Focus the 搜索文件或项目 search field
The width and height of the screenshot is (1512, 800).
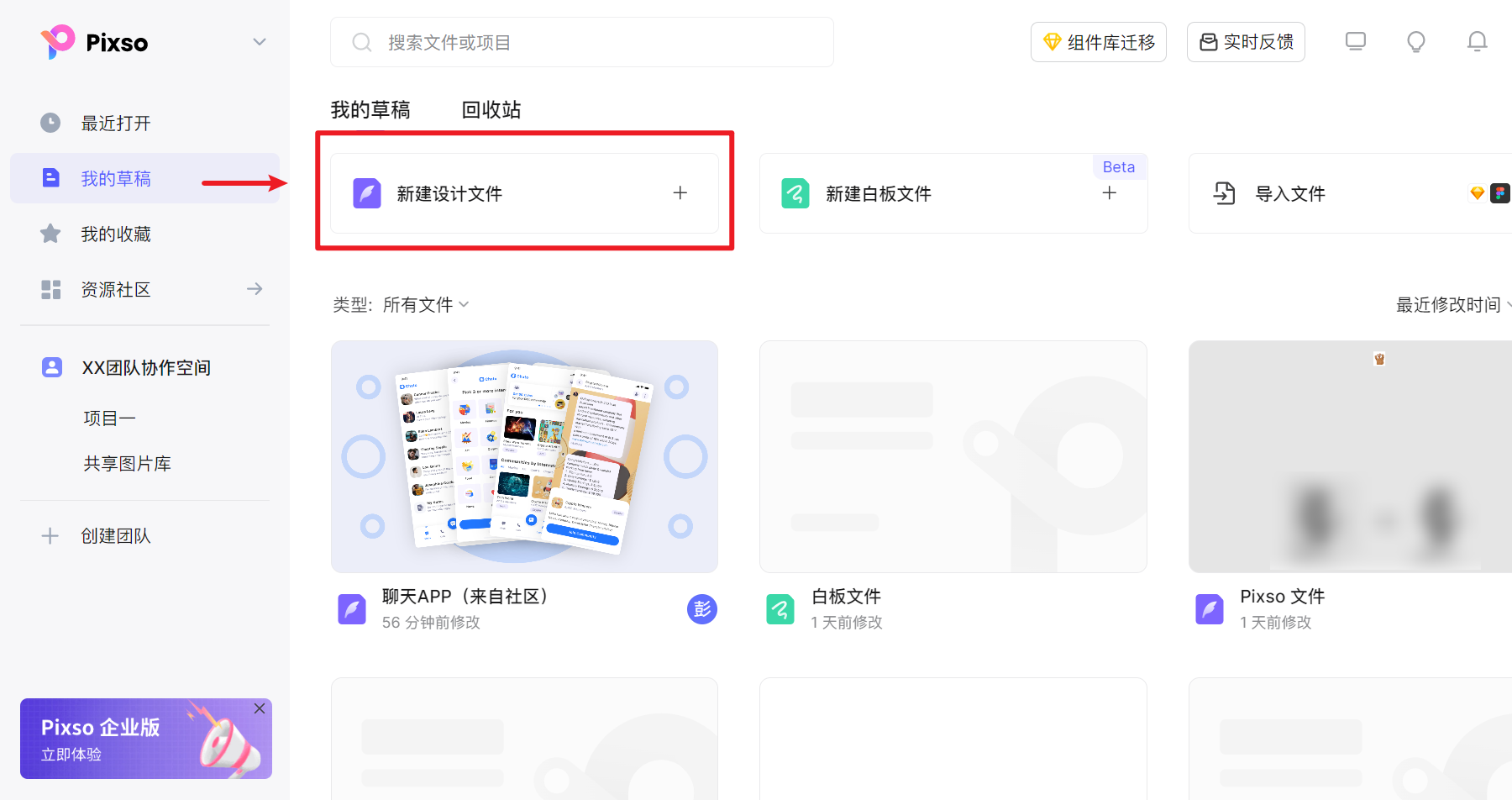[582, 42]
